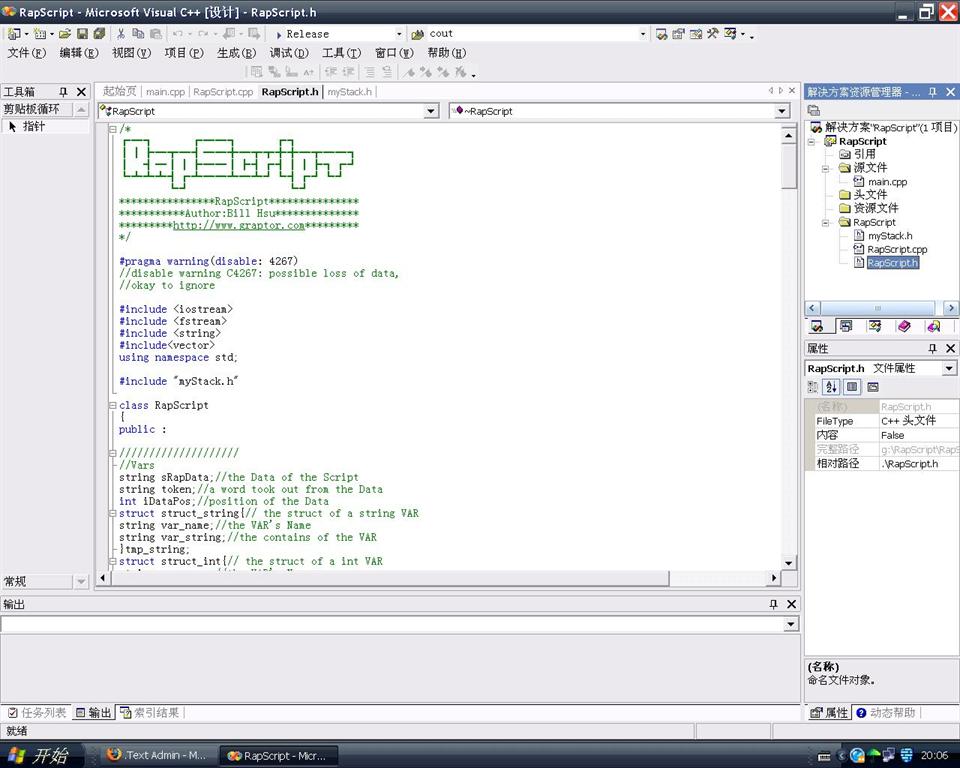960x768 pixels.
Task: Toggle the Properties grid view button
Action: pyautogui.click(x=852, y=386)
